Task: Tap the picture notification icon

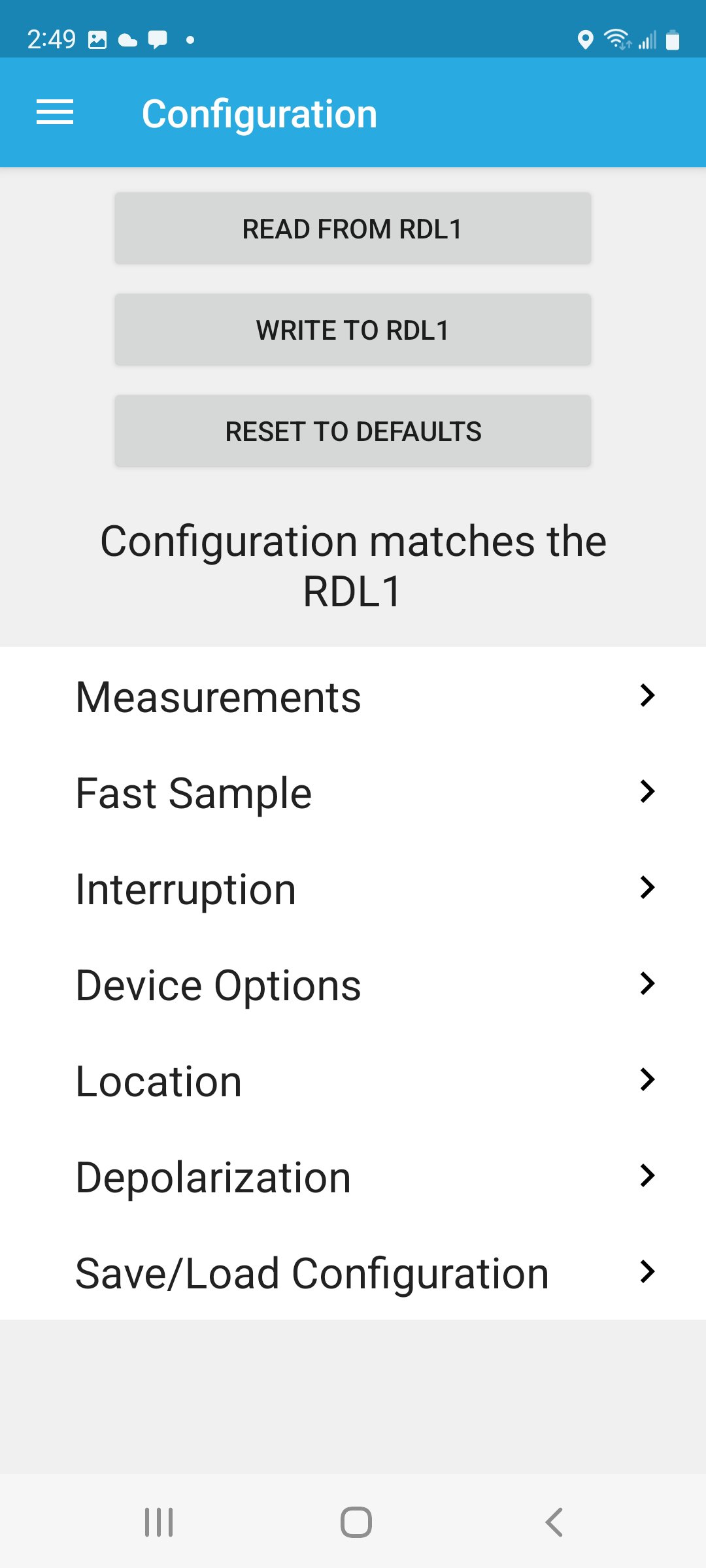Action: (97, 40)
